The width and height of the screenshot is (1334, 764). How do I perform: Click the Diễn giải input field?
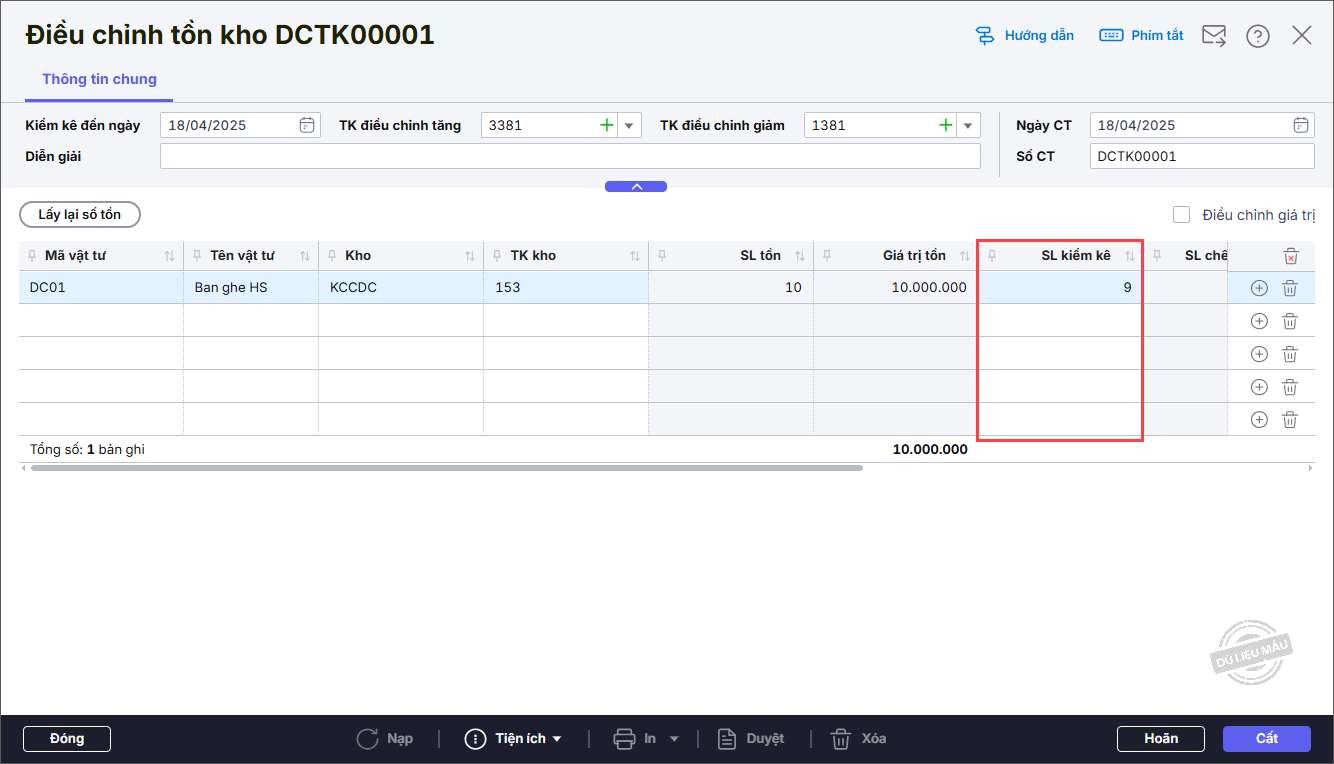570,157
